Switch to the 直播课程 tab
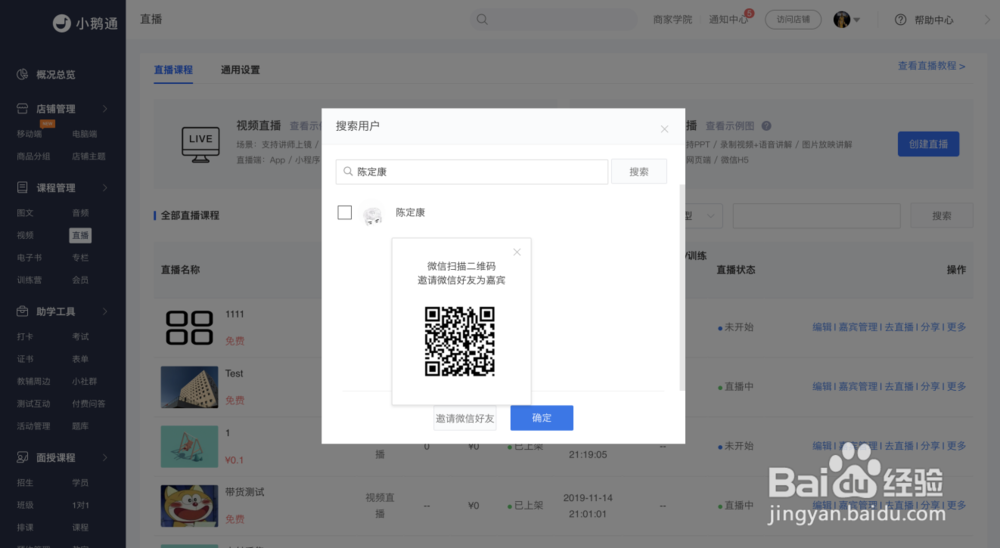Image resolution: width=1000 pixels, height=548 pixels. 173,70
